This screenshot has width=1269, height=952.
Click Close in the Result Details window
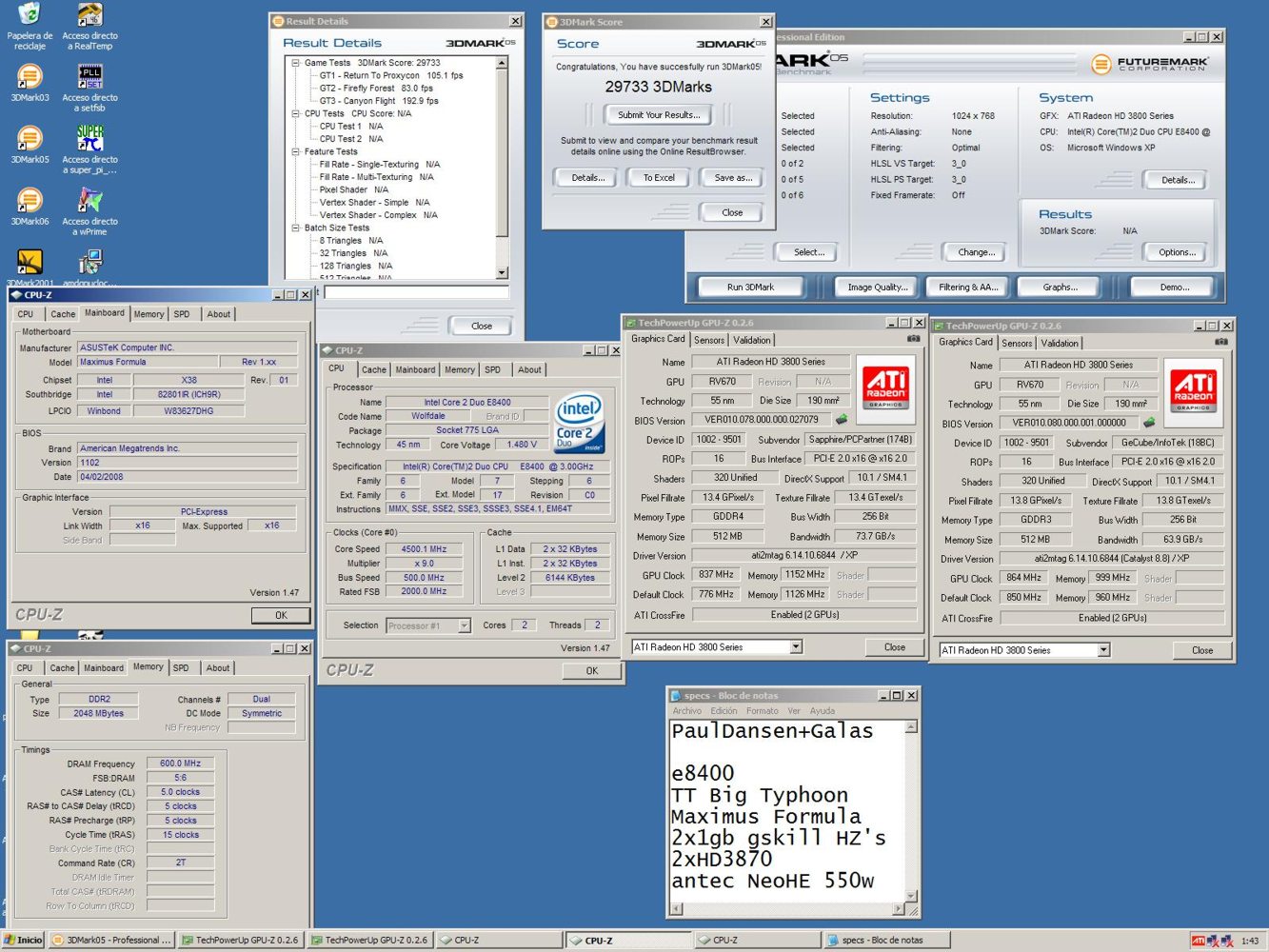(x=482, y=326)
